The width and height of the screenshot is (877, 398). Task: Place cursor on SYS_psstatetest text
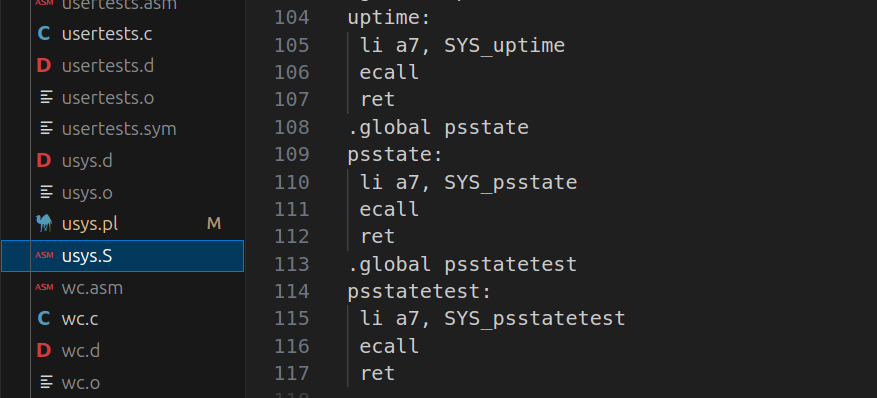[x=534, y=319]
